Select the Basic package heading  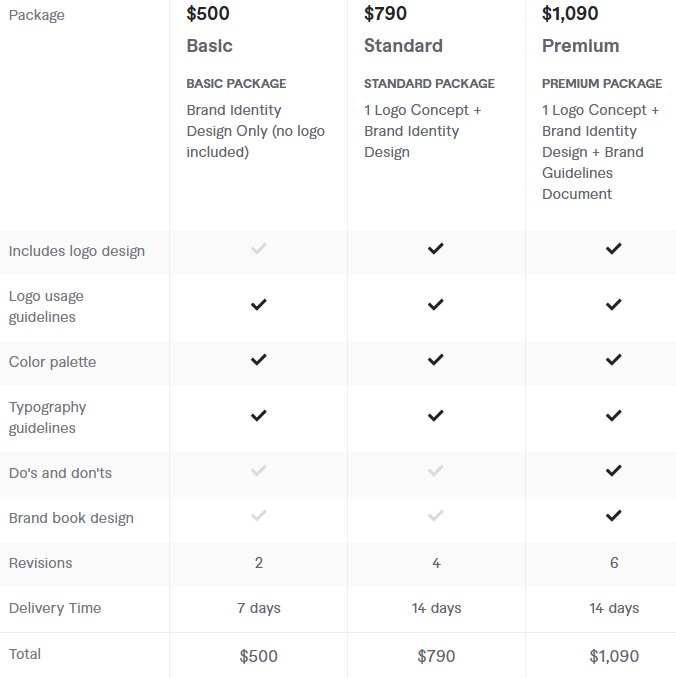click(209, 46)
